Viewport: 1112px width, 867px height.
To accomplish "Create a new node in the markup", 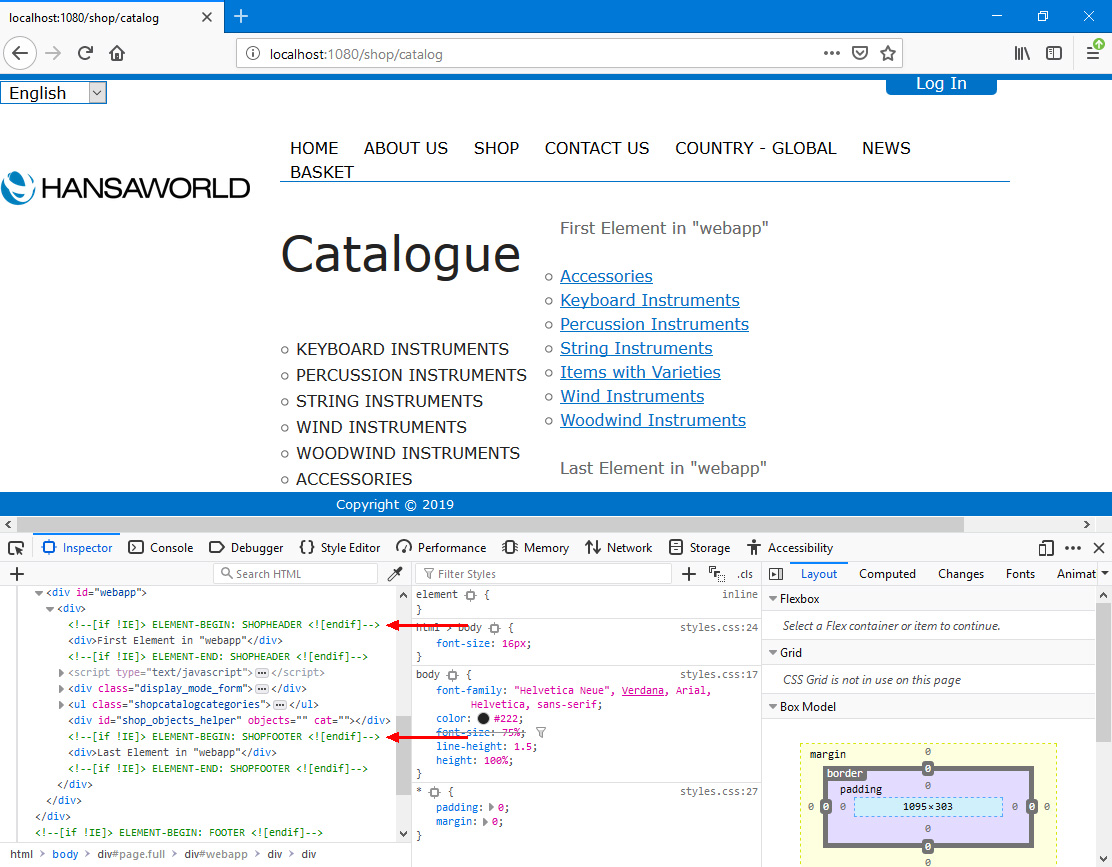I will click(x=18, y=574).
